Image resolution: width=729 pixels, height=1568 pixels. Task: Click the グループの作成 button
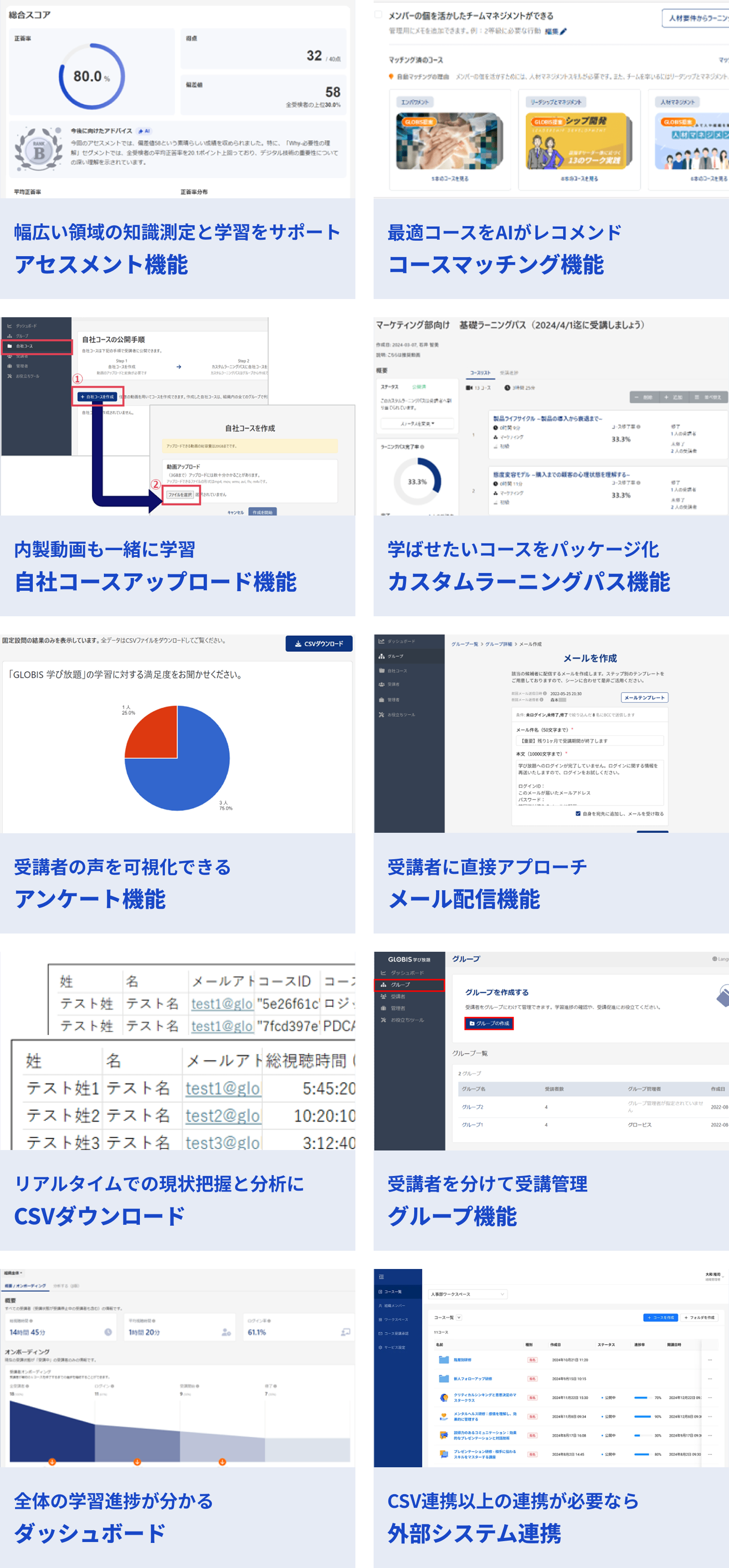click(x=488, y=1023)
